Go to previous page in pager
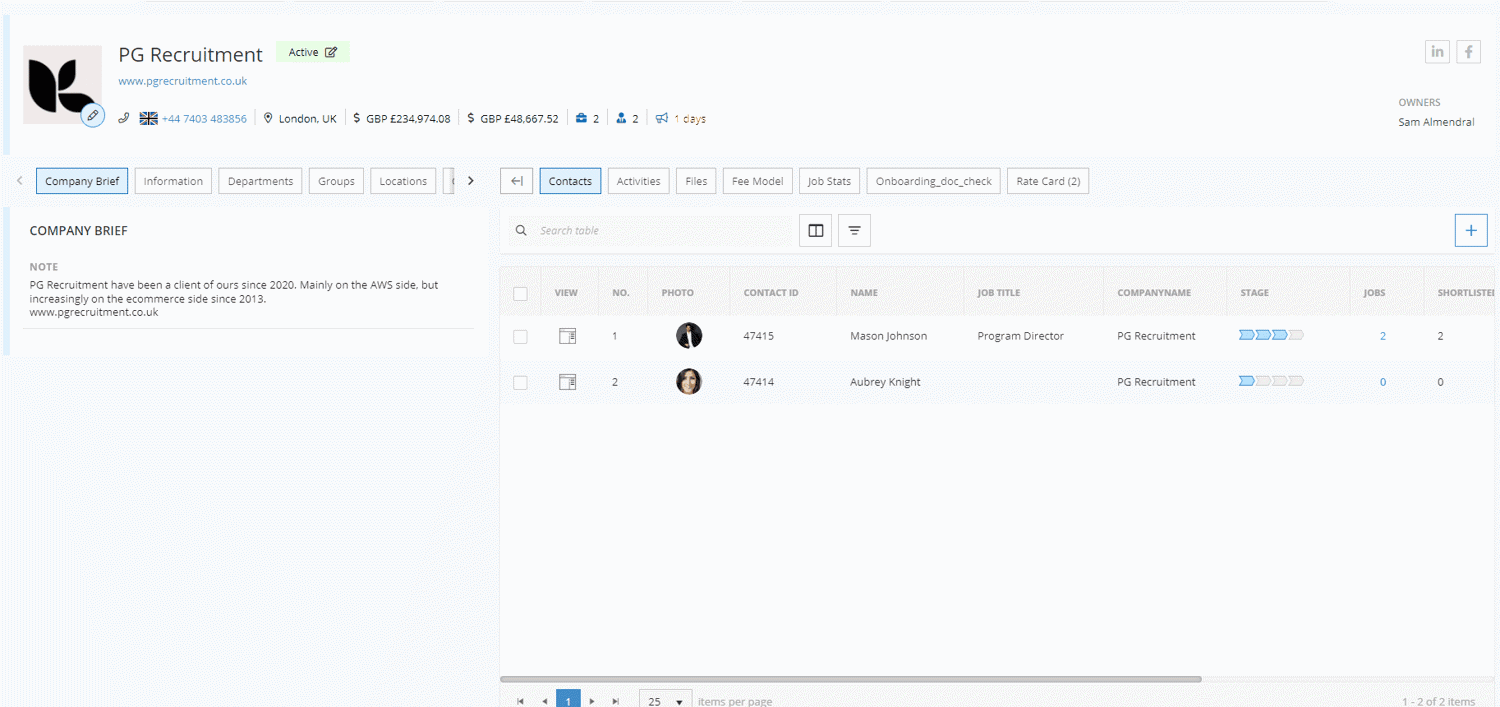Viewport: 1500px width, 707px height. point(544,701)
